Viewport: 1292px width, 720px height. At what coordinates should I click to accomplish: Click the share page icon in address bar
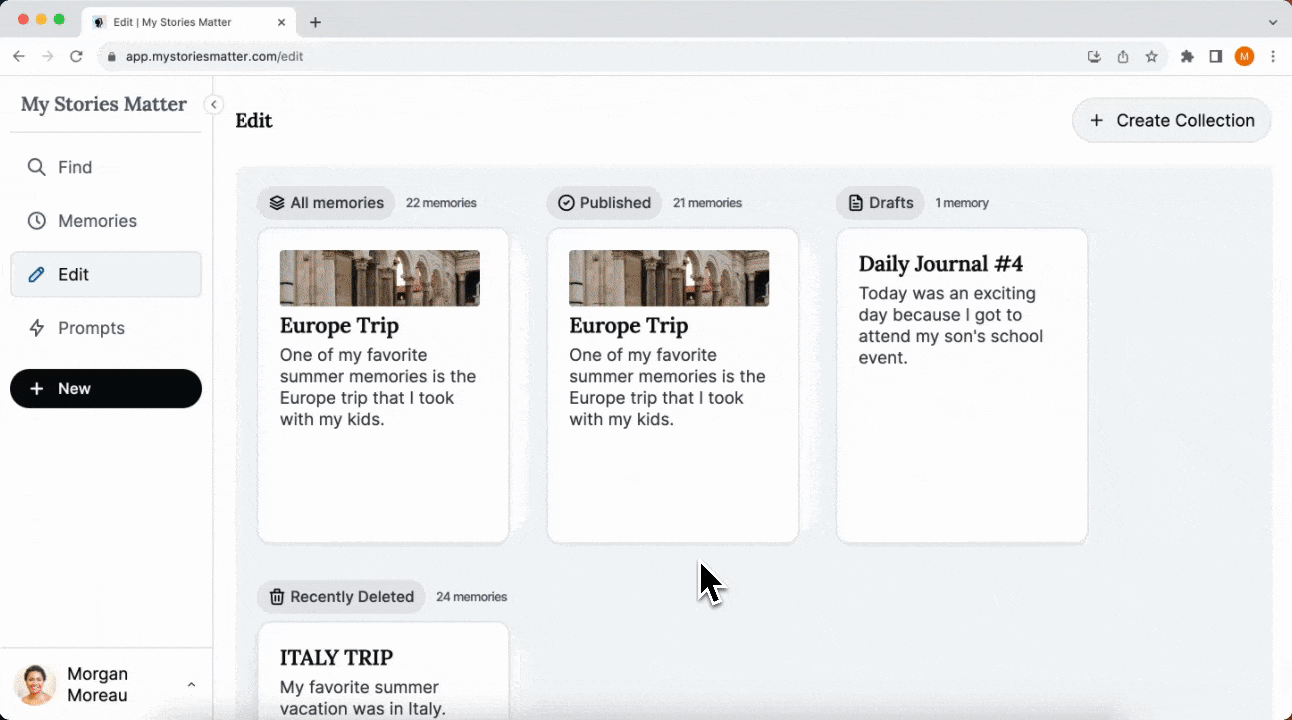[x=1123, y=57]
